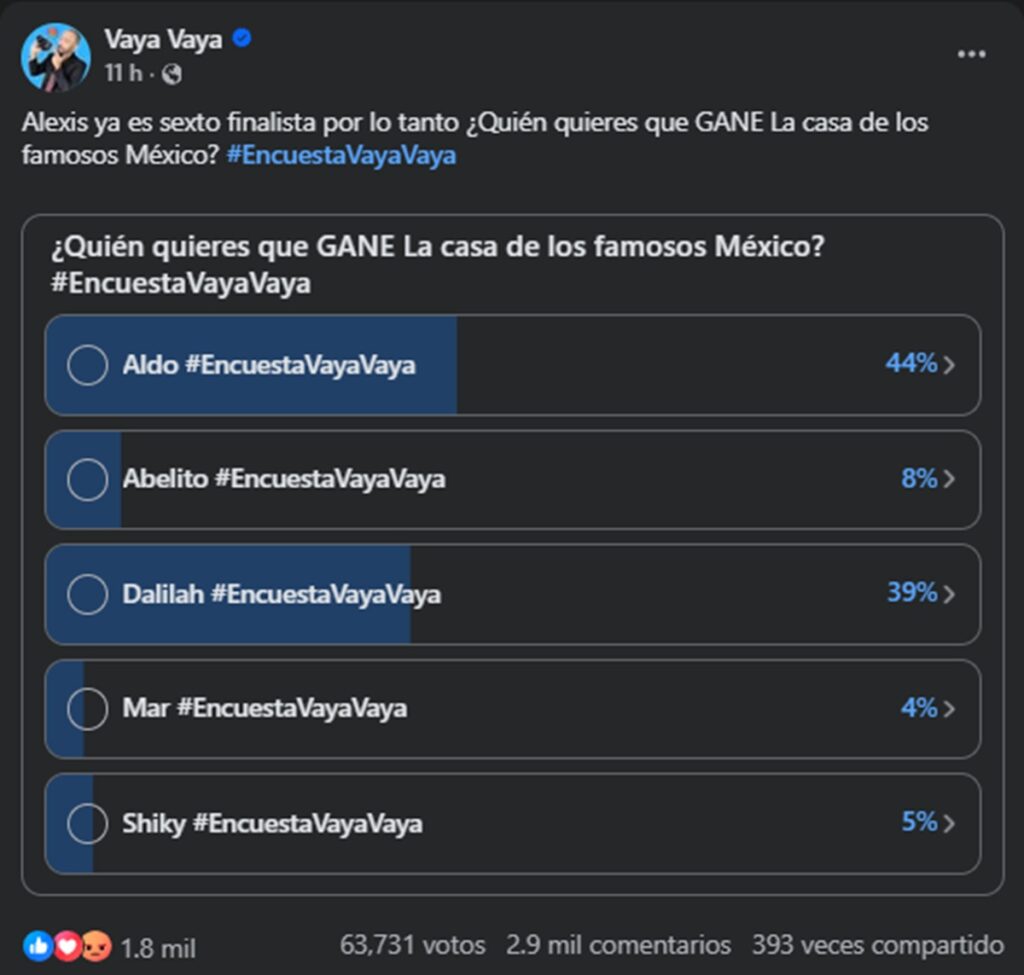The height and width of the screenshot is (975, 1024).
Task: Click the 11 h post timestamp
Action: pyautogui.click(x=122, y=74)
